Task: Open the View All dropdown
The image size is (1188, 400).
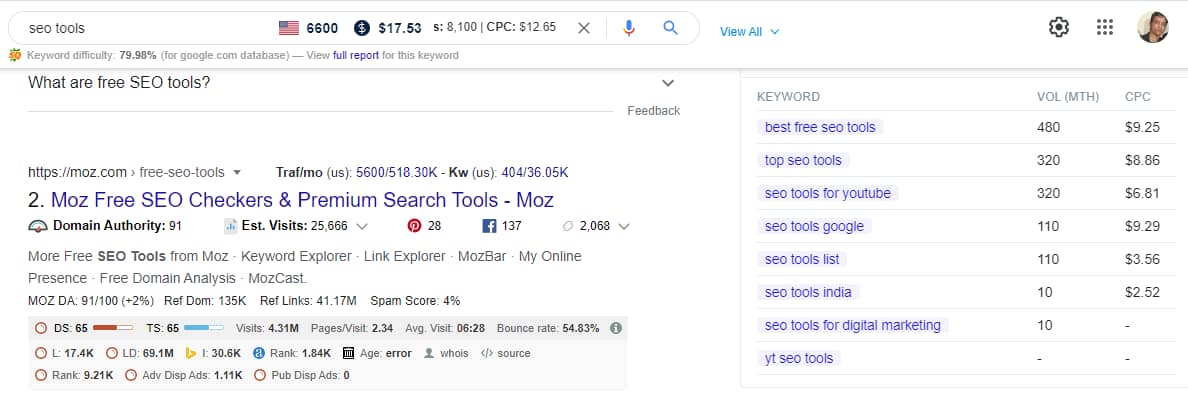Action: coord(749,32)
